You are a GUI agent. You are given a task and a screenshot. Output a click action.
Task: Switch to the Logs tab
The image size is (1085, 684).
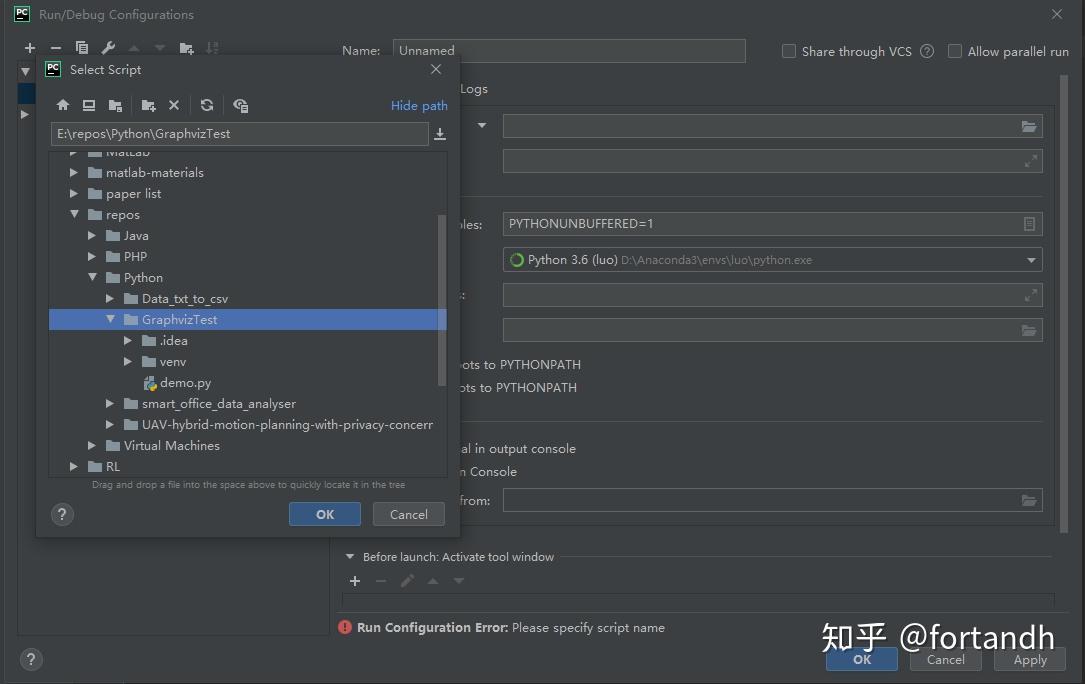472,88
